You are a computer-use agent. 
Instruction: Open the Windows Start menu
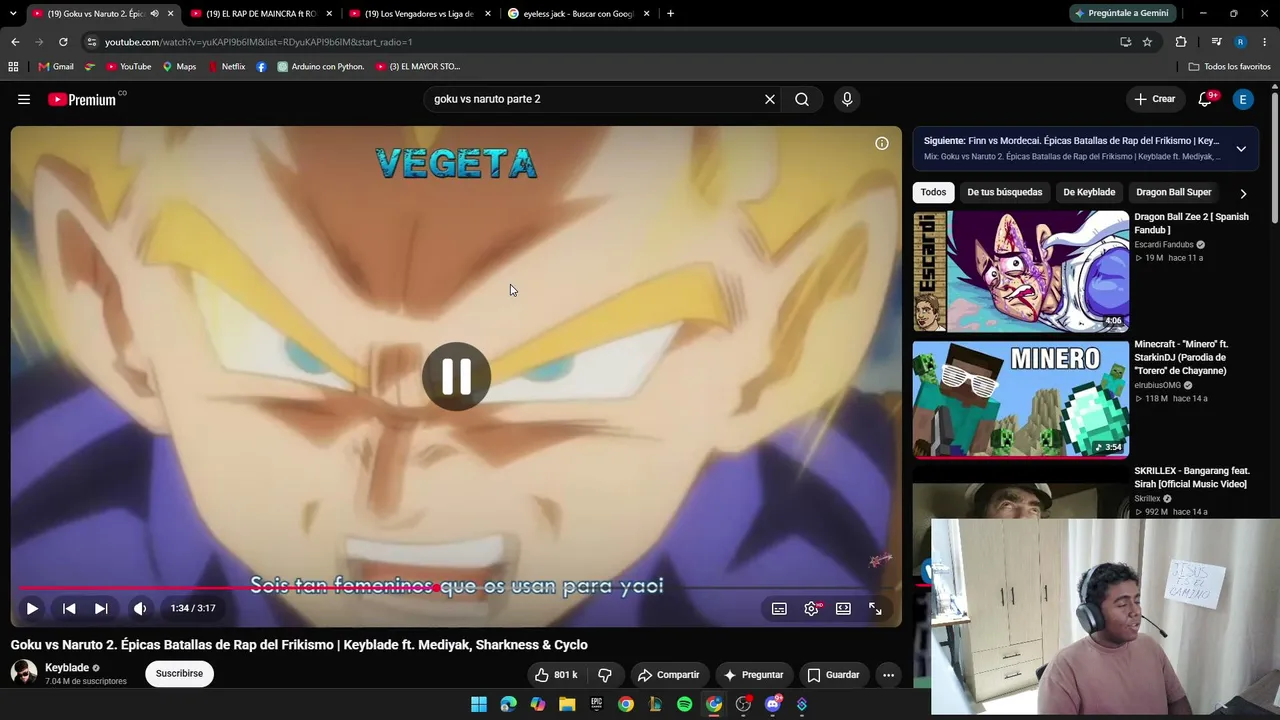pyautogui.click(x=479, y=704)
